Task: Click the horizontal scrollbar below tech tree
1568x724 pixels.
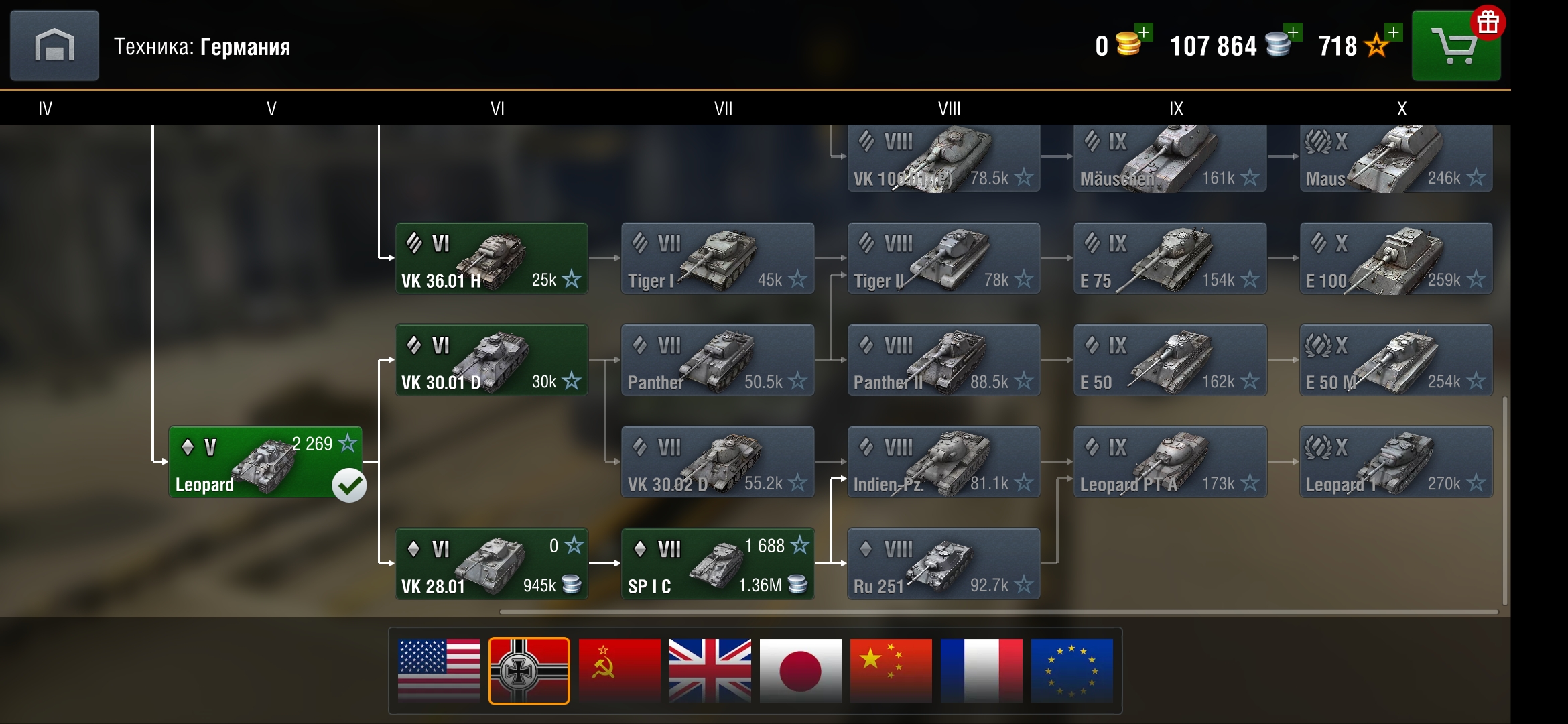Action: (998, 612)
